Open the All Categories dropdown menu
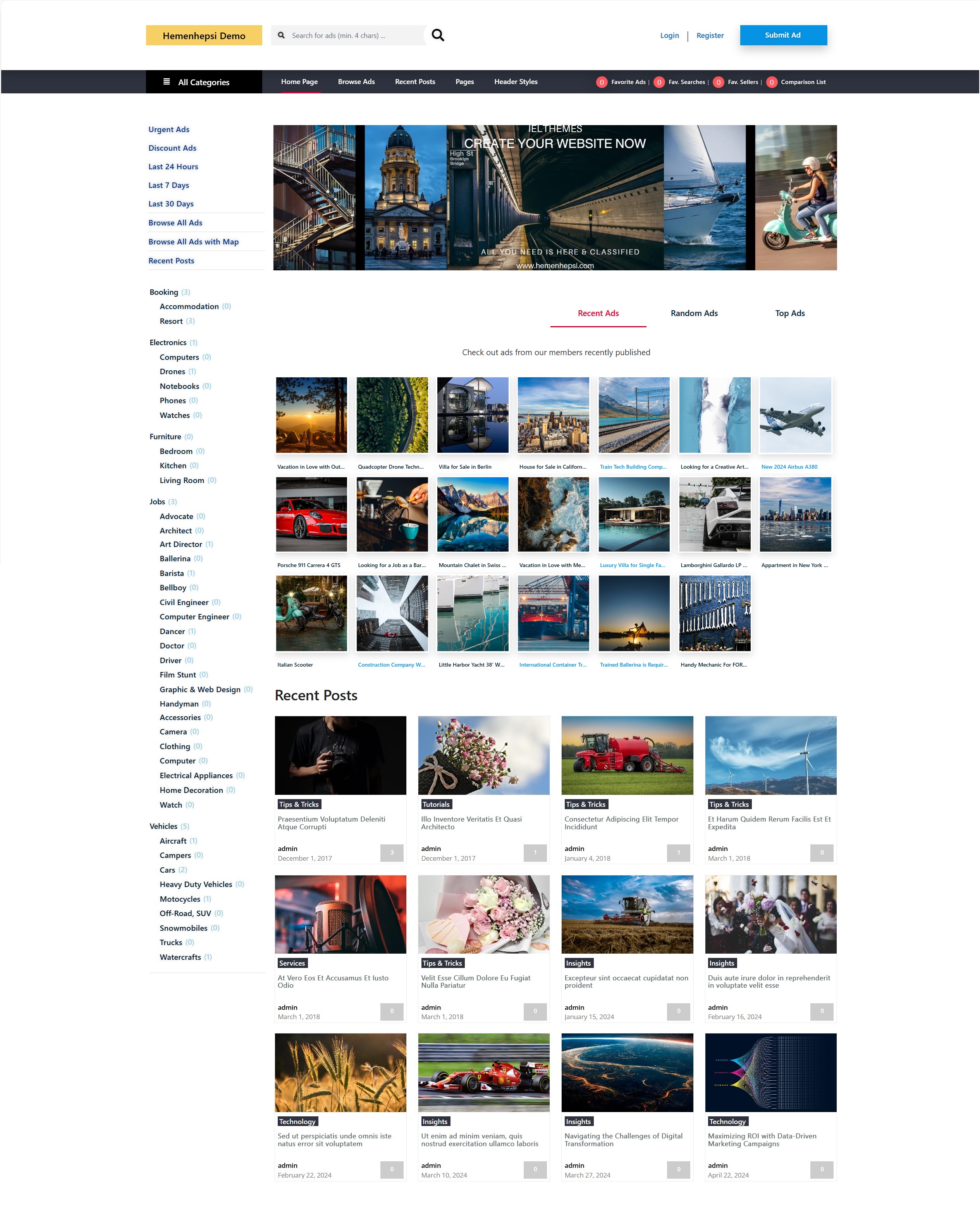980x1212 pixels. point(204,82)
